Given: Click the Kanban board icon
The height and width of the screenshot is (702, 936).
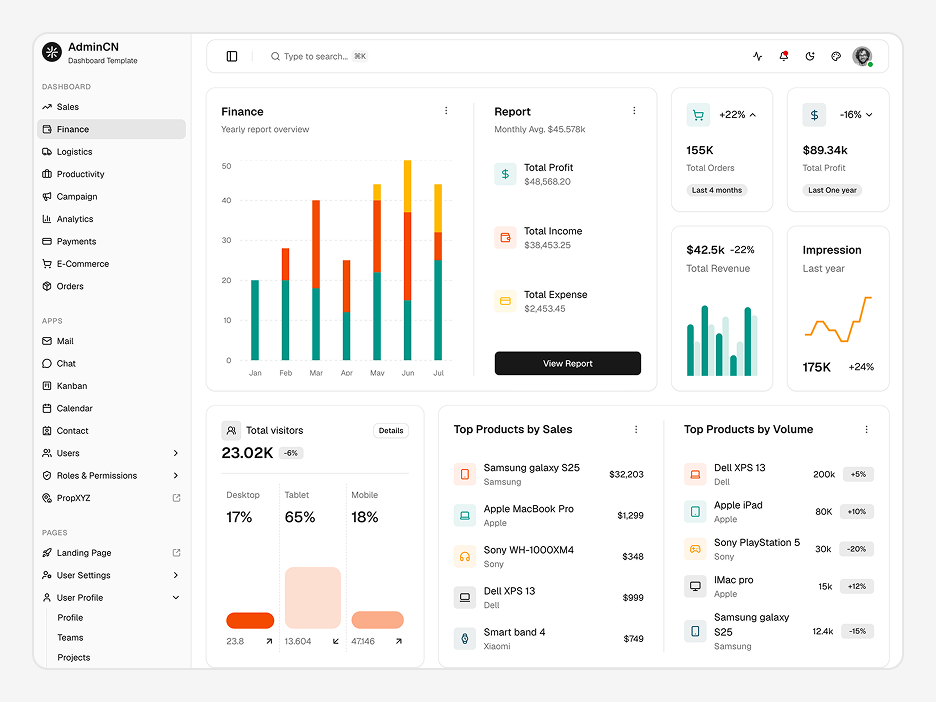Looking at the screenshot, I should point(47,386).
